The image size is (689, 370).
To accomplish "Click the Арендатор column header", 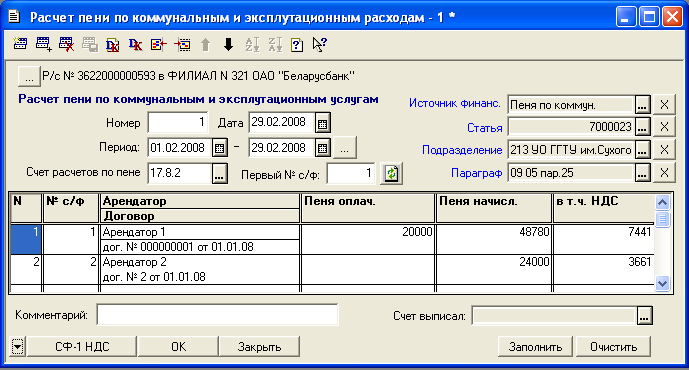I will [200, 201].
